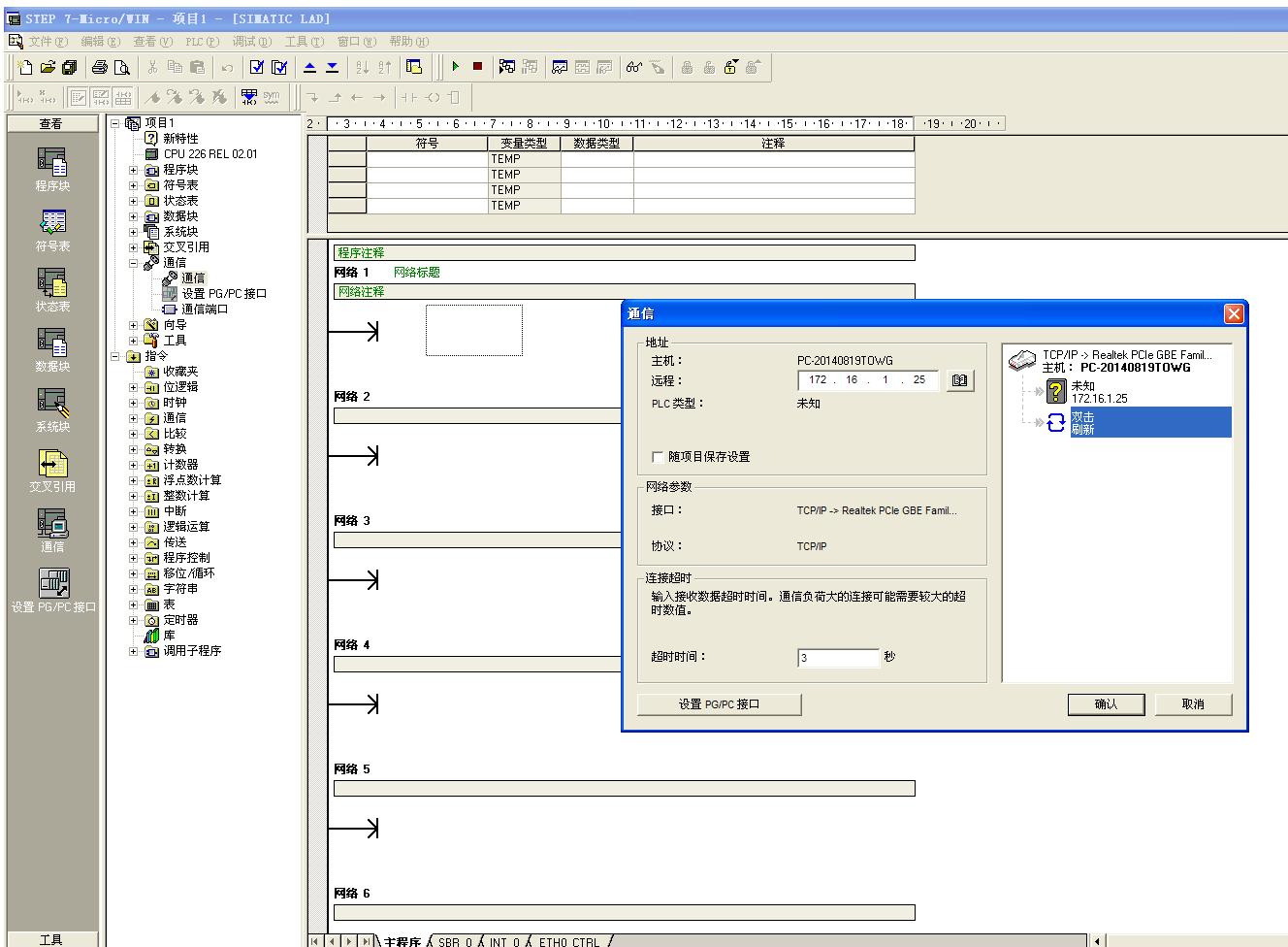Select the double-click refresh icon in dialog
The width and height of the screenshot is (1288, 947).
click(1056, 423)
